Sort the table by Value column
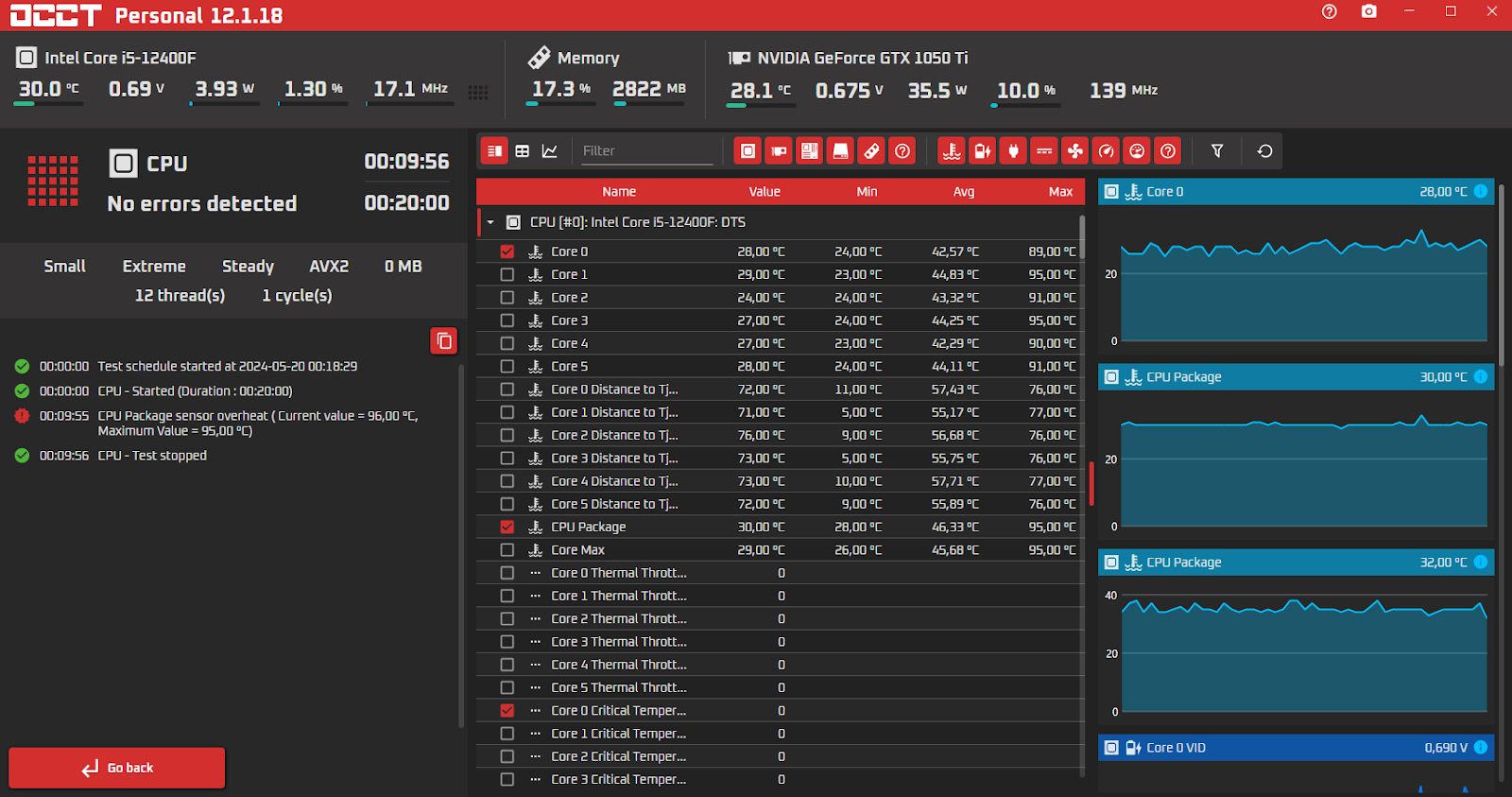 [765, 191]
